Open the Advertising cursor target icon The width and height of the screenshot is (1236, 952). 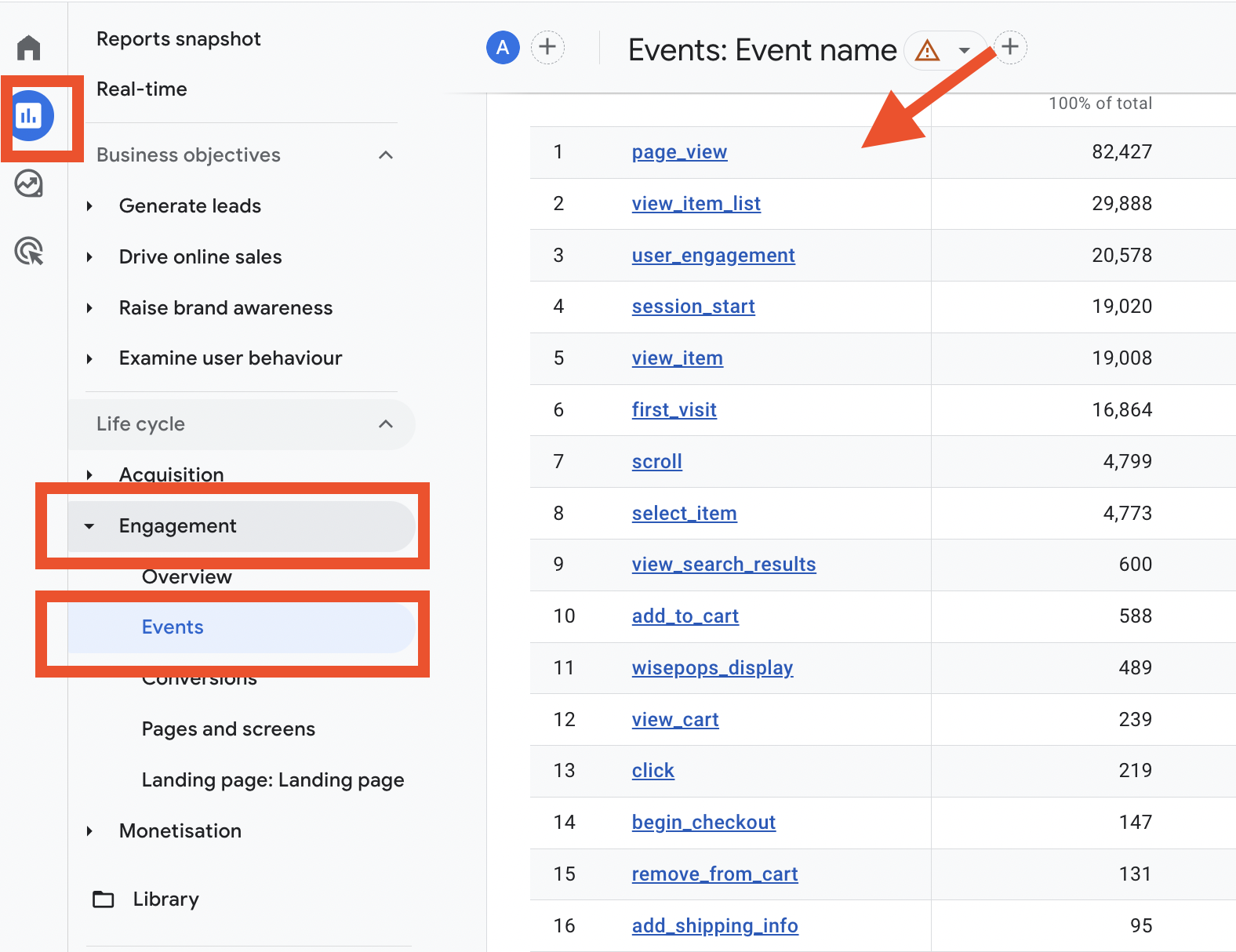[29, 252]
